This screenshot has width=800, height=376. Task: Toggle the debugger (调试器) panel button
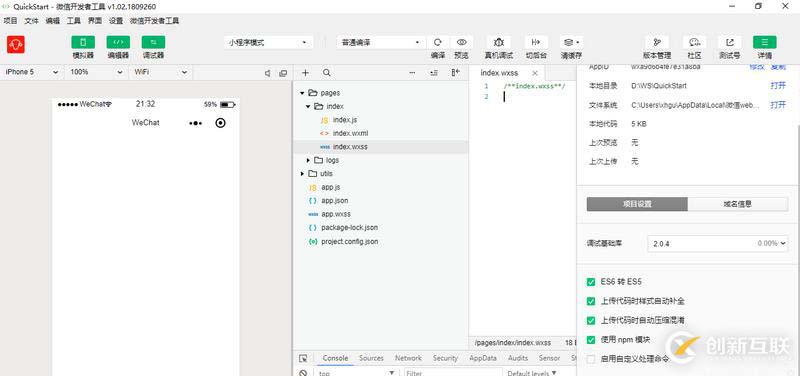point(153,42)
